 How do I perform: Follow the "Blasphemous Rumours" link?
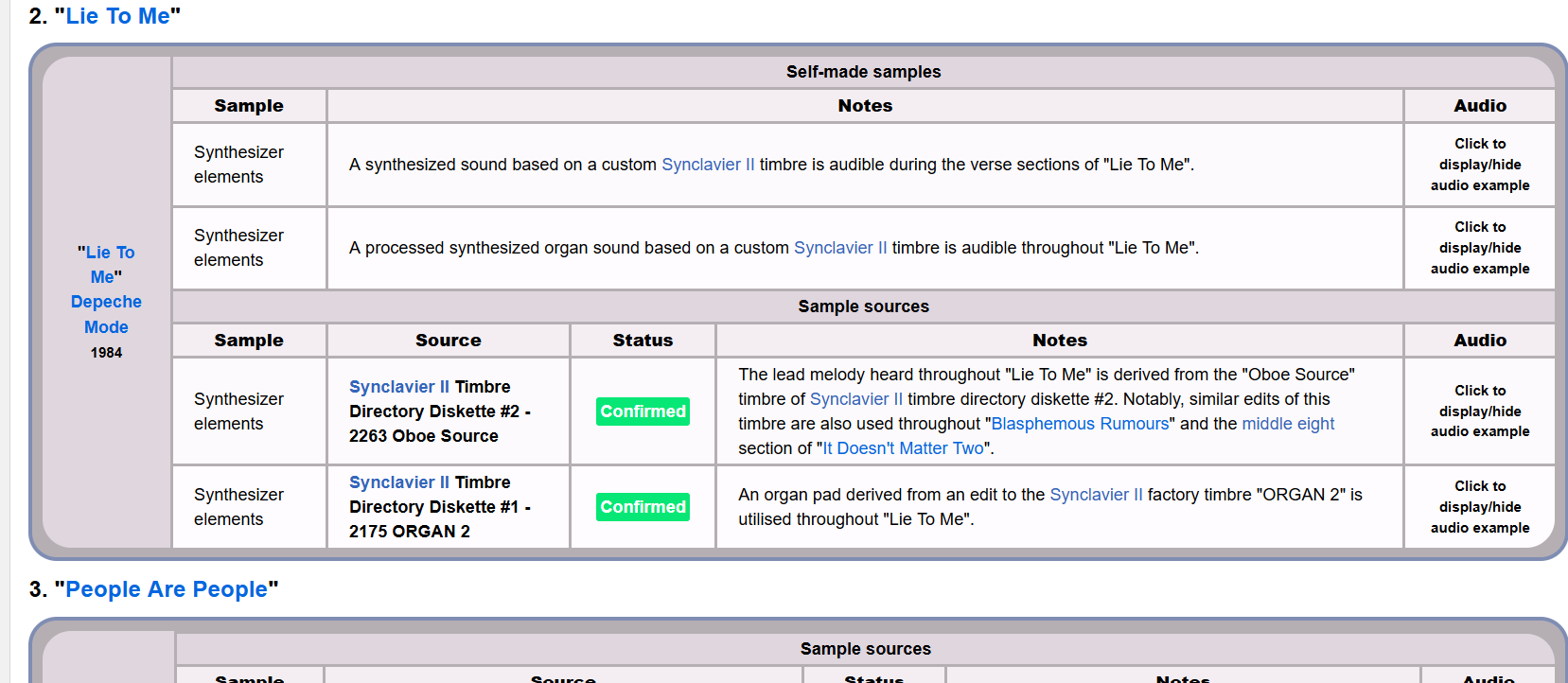1080,424
